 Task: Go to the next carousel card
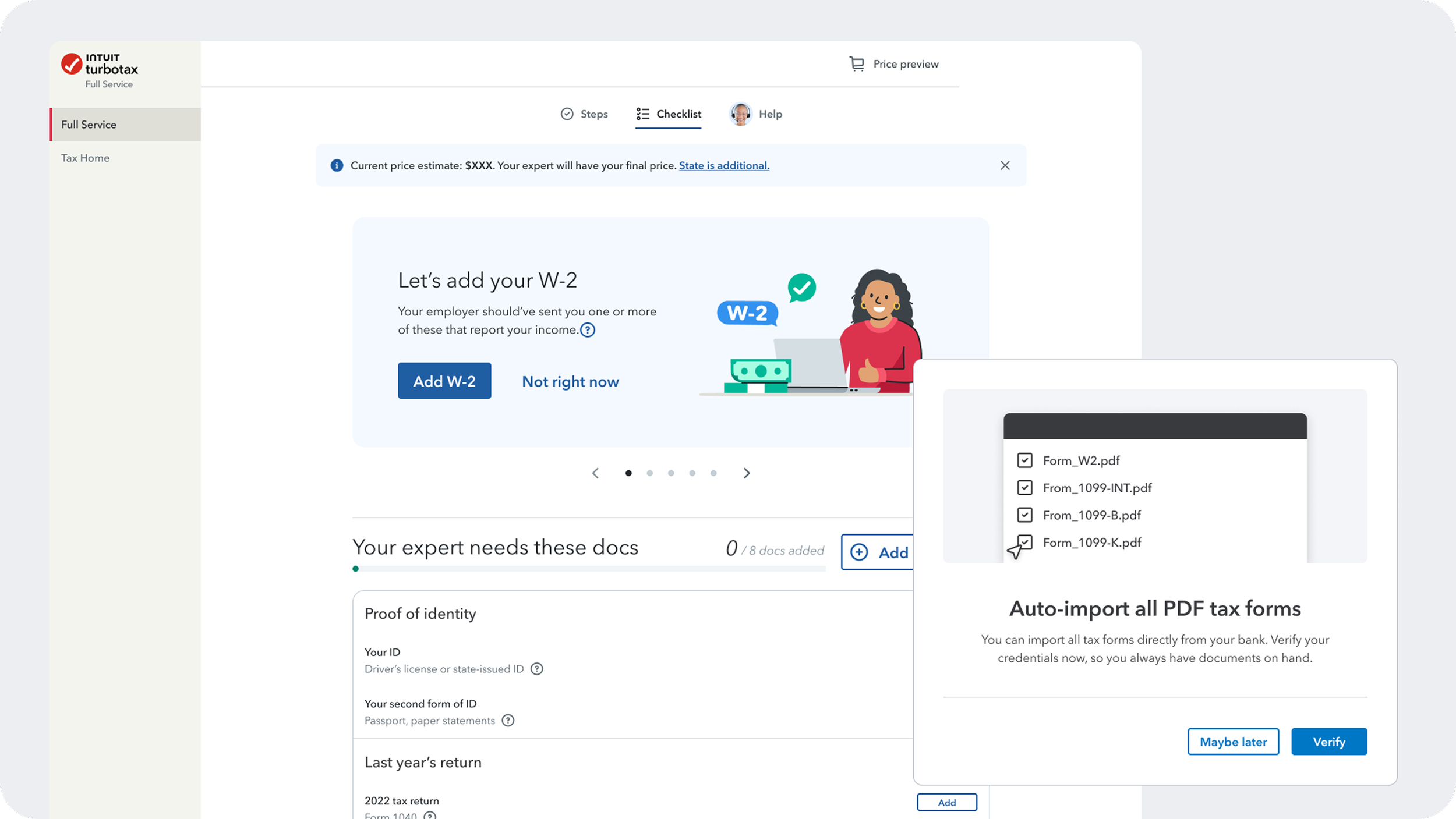tap(747, 473)
